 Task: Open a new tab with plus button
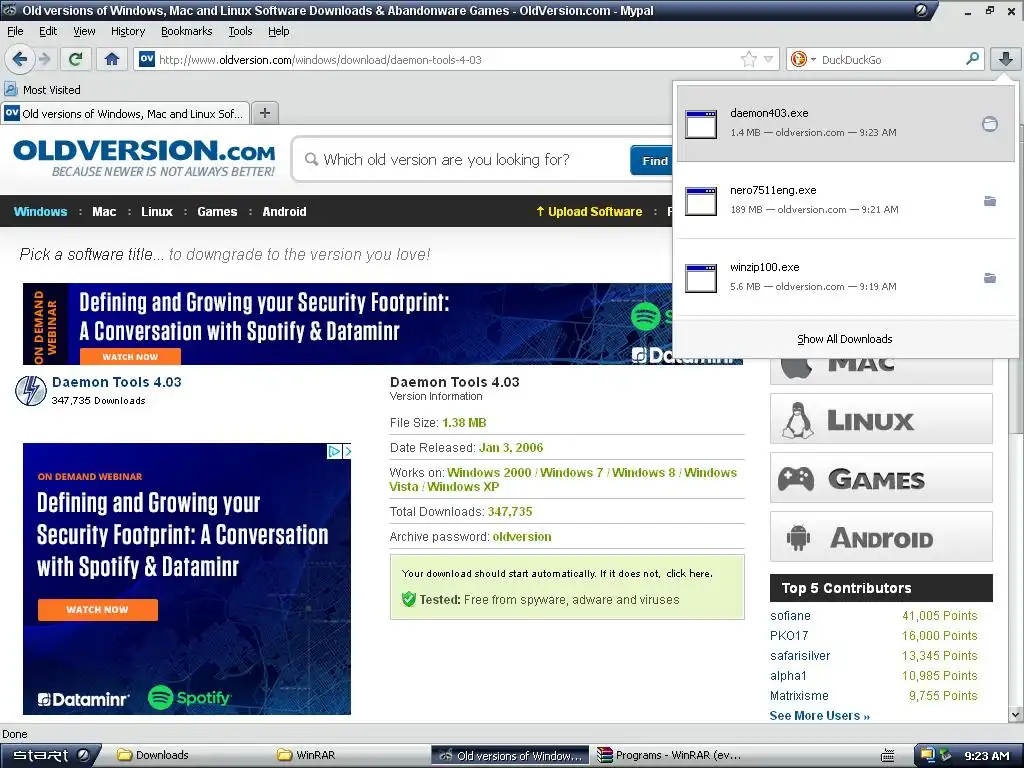pos(264,113)
